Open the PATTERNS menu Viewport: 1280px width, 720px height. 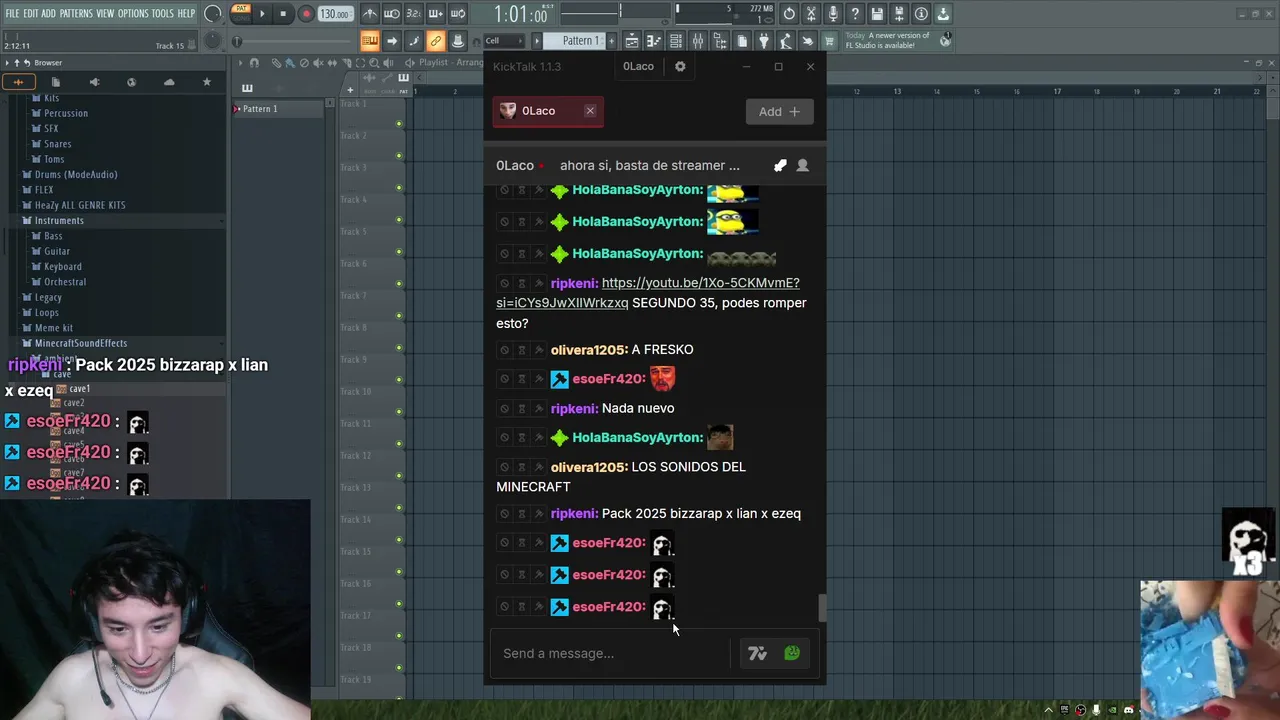click(x=76, y=14)
